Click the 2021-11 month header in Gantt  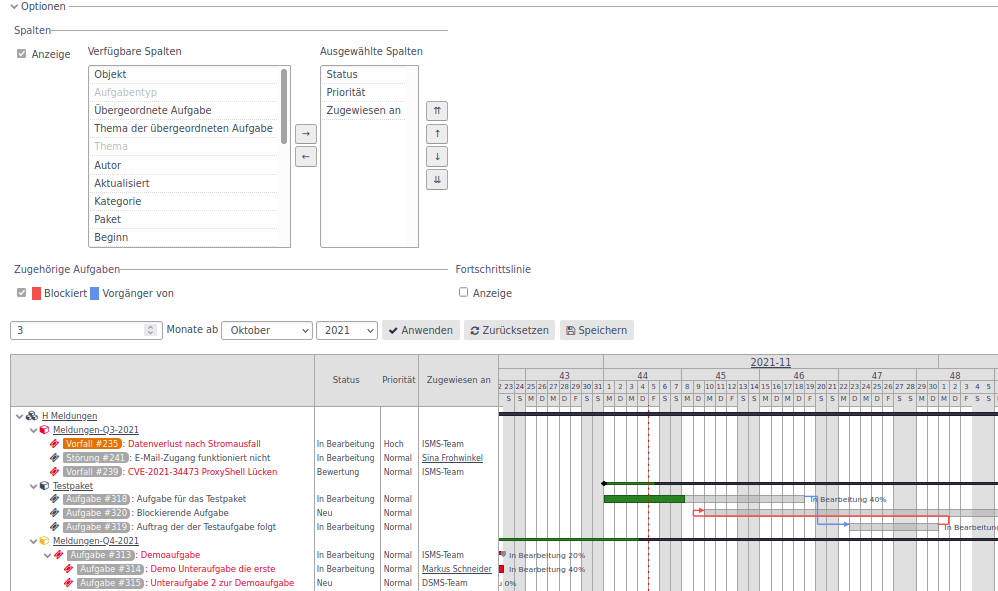tap(771, 362)
